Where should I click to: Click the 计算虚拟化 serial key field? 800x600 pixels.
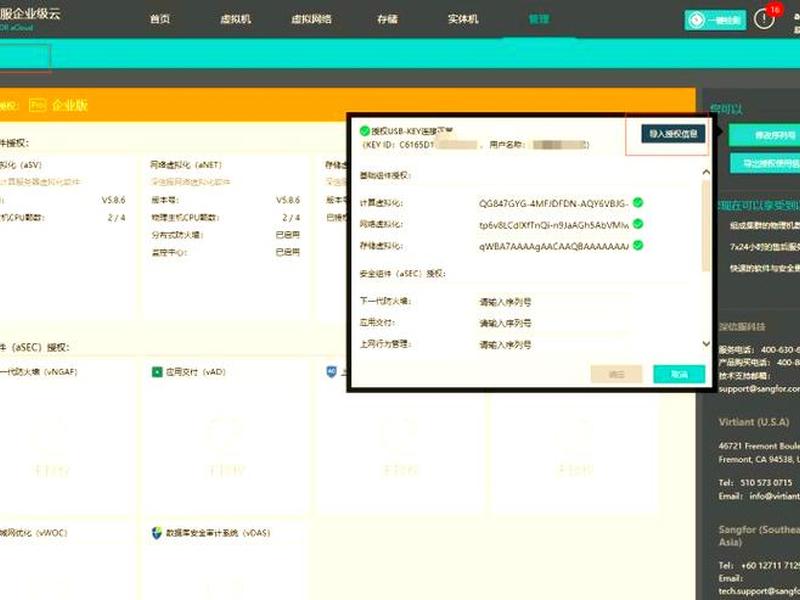(554, 204)
